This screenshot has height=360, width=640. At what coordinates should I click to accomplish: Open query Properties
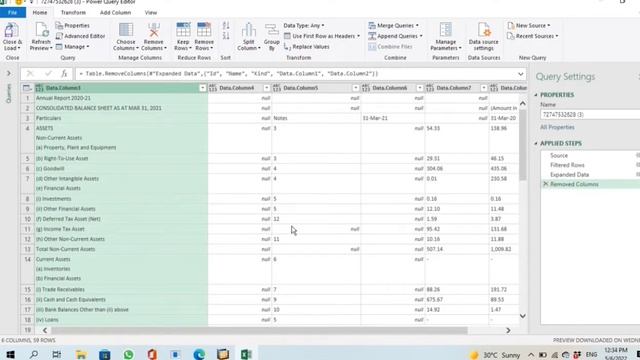pos(73,25)
